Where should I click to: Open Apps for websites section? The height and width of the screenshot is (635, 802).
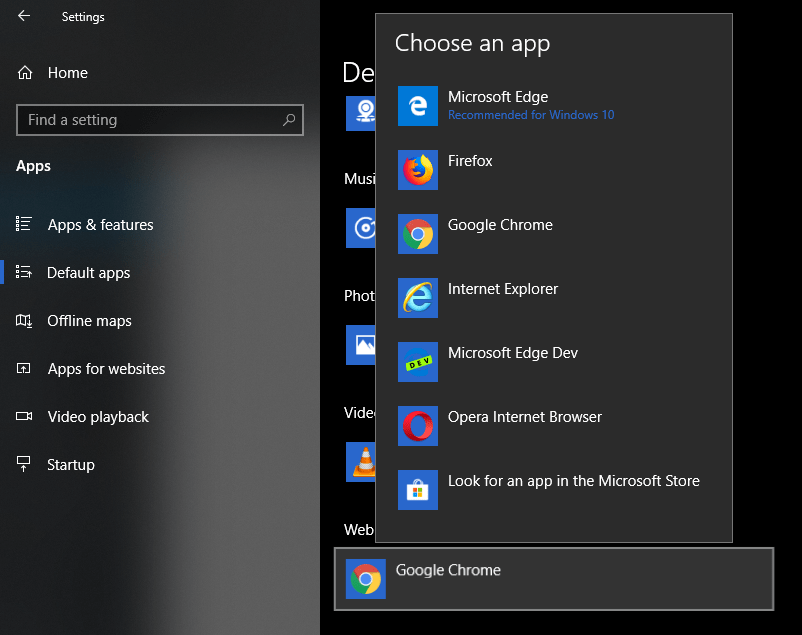coord(106,369)
